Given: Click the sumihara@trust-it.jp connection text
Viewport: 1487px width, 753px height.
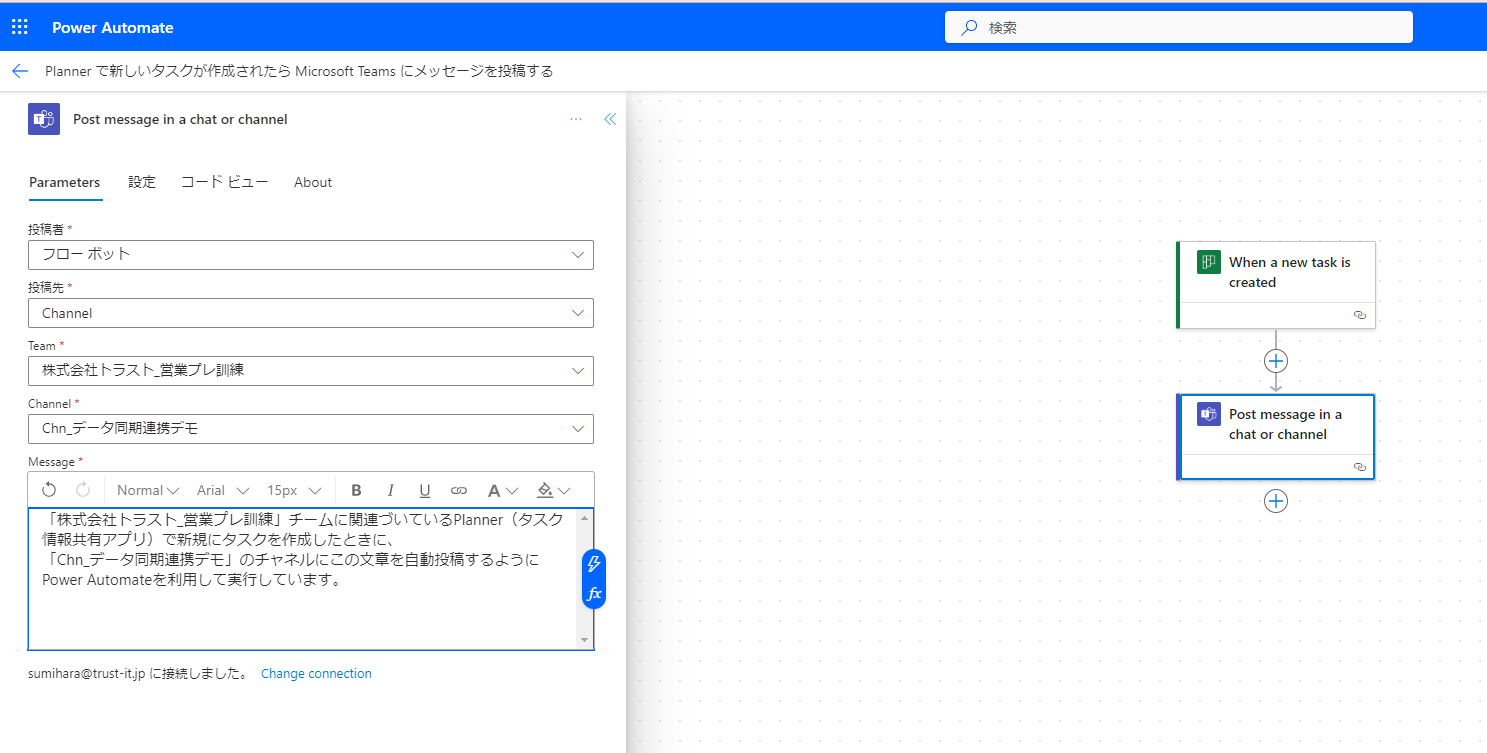Looking at the screenshot, I should point(139,674).
